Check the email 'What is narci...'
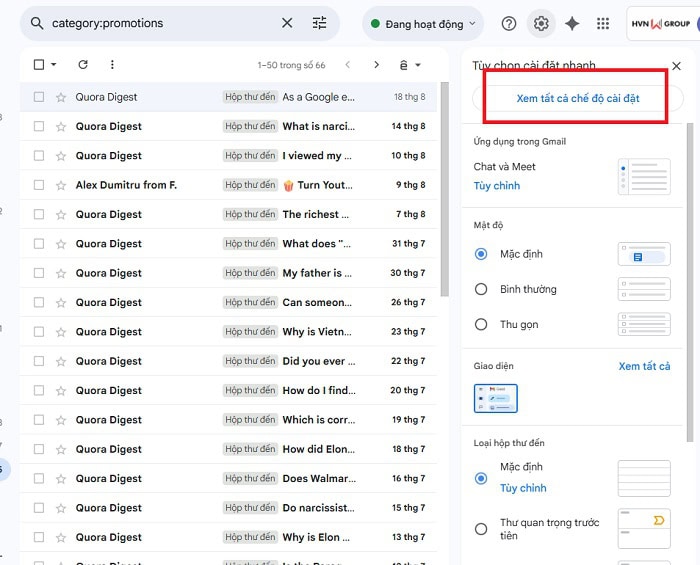700x565 pixels. pyautogui.click(x=39, y=126)
